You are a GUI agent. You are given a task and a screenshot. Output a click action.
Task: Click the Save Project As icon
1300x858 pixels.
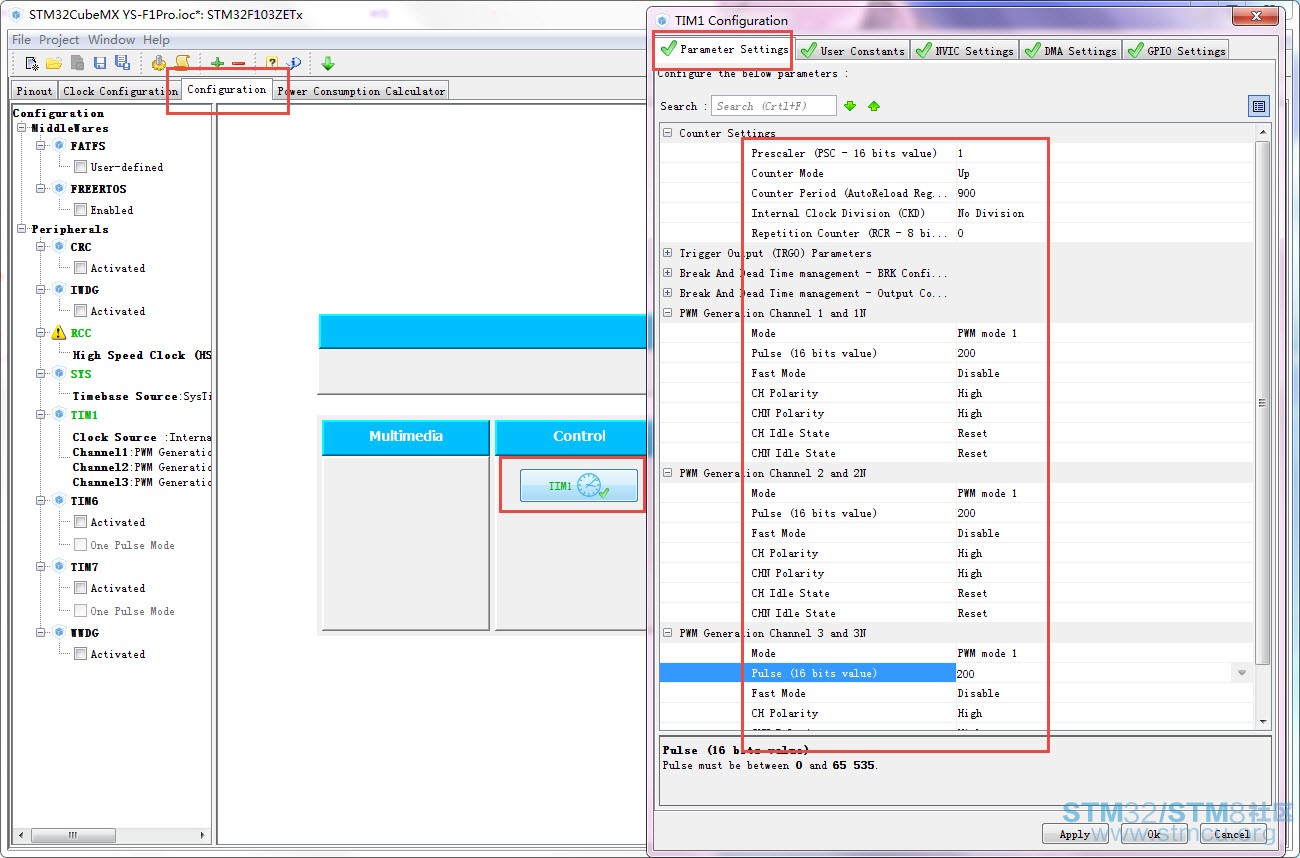tap(122, 63)
